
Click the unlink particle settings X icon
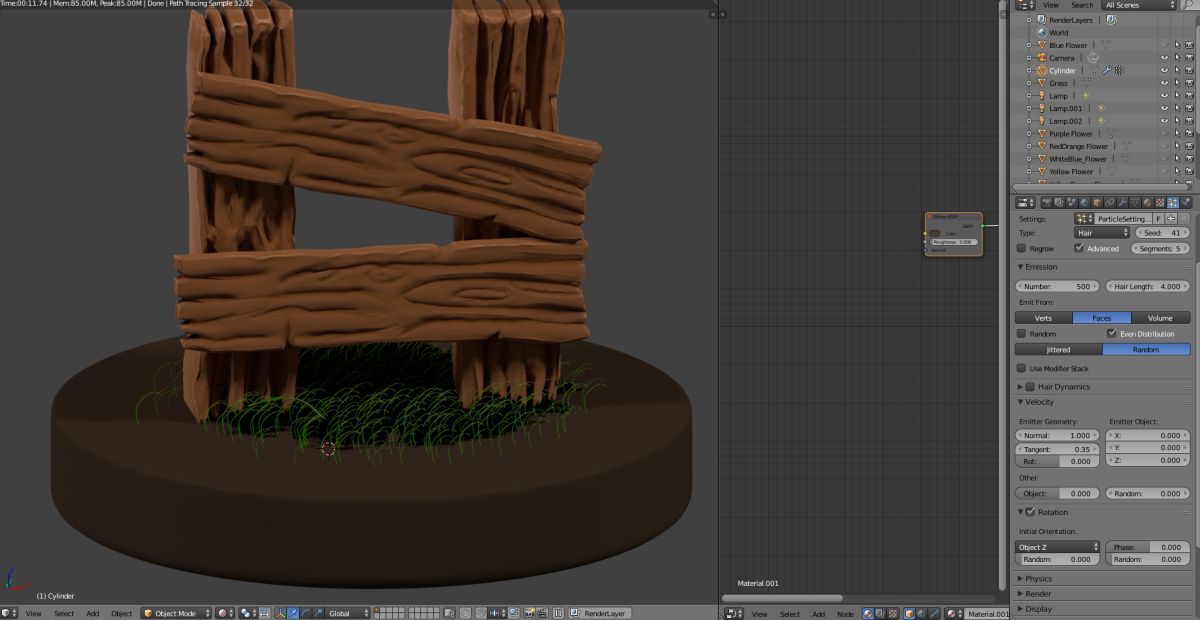click(1184, 219)
